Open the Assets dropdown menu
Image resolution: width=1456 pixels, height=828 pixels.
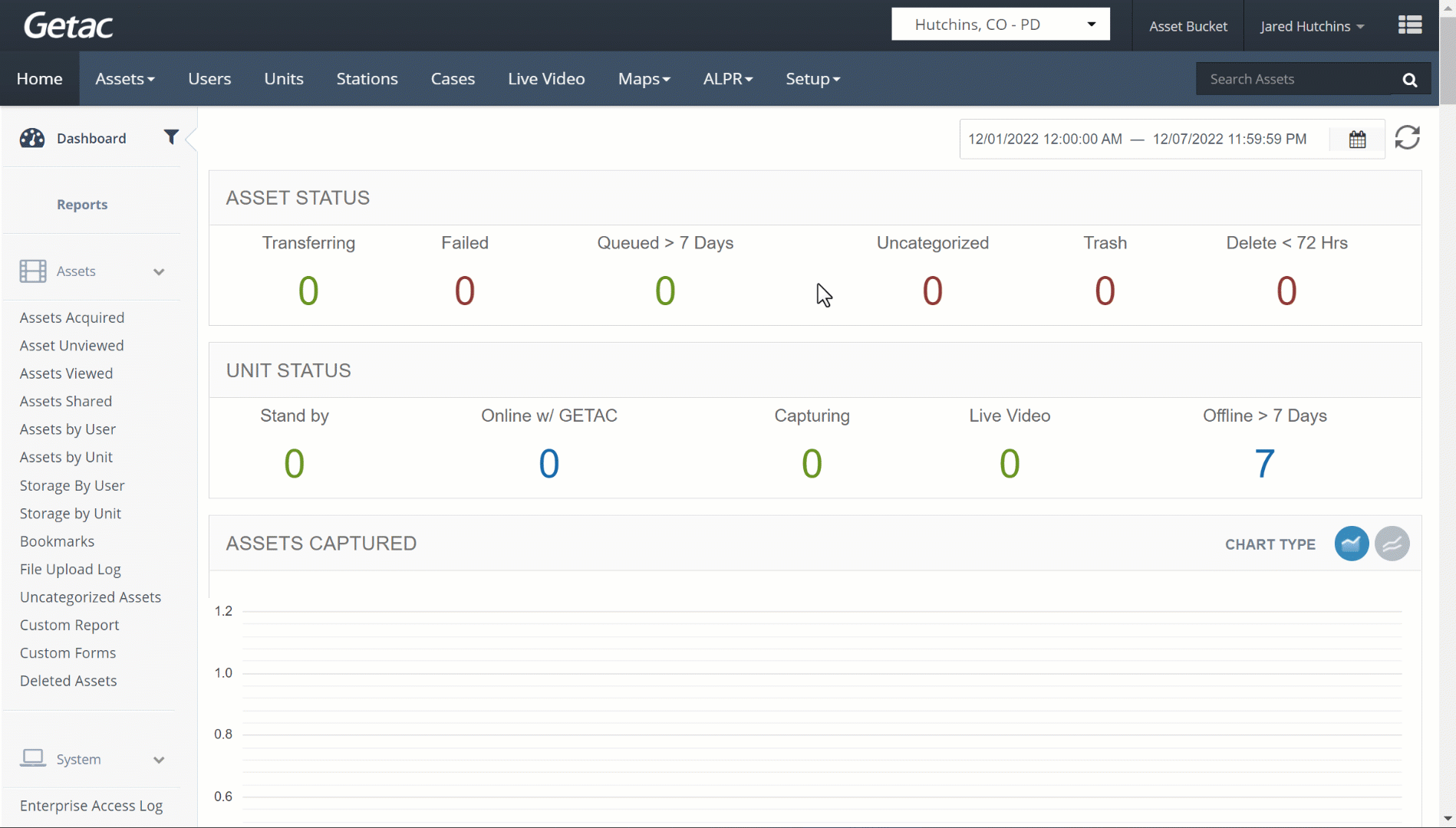coord(125,79)
